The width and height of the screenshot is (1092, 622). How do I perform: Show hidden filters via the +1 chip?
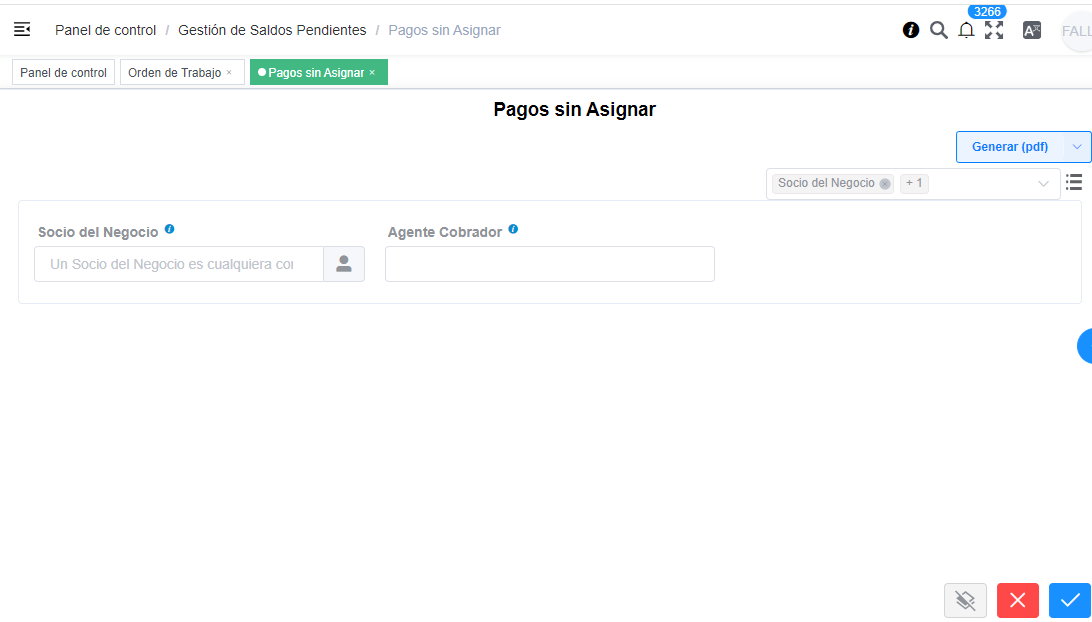click(x=913, y=183)
